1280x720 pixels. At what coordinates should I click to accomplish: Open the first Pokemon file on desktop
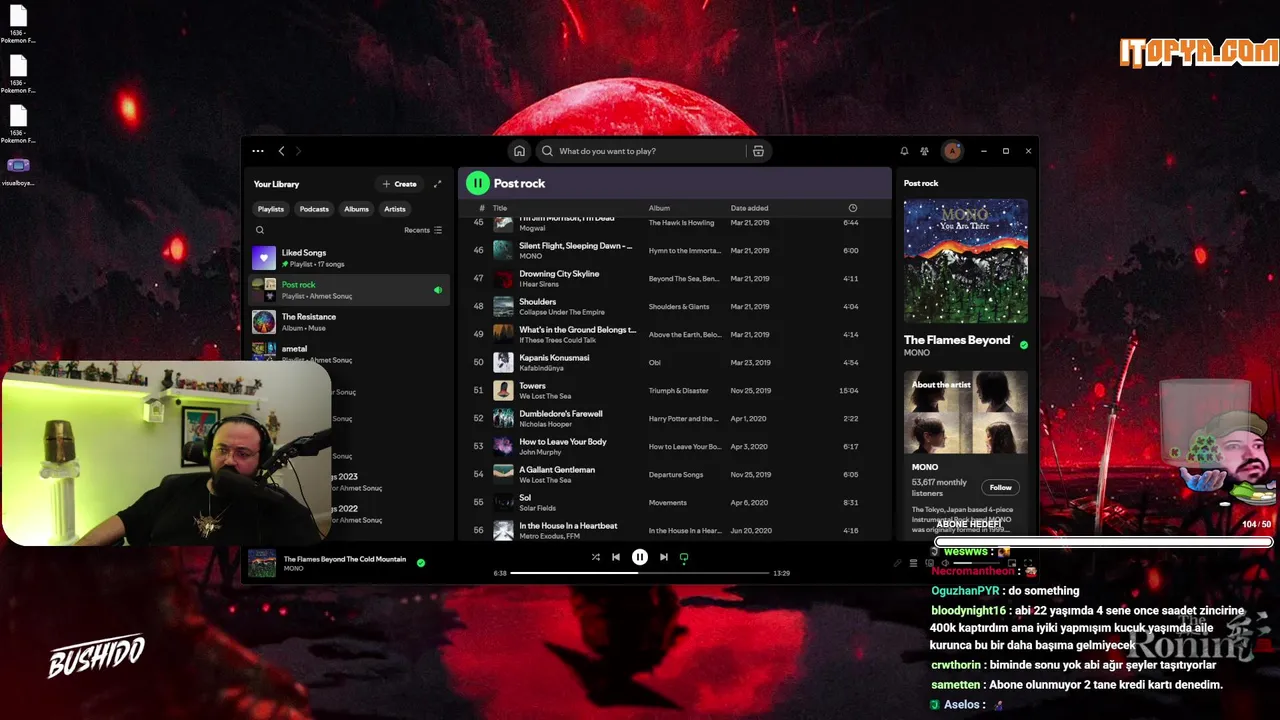click(x=18, y=26)
